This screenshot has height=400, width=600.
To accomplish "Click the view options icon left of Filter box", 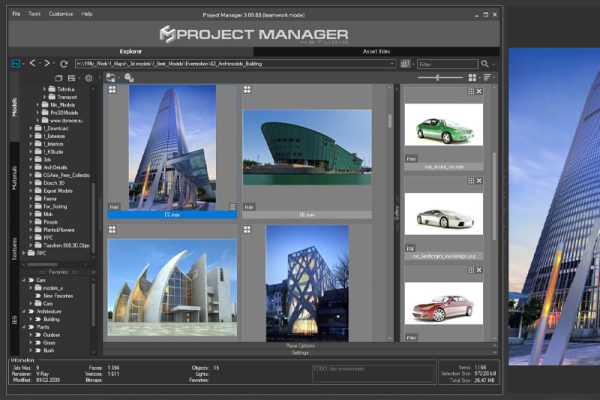I will 405,64.
